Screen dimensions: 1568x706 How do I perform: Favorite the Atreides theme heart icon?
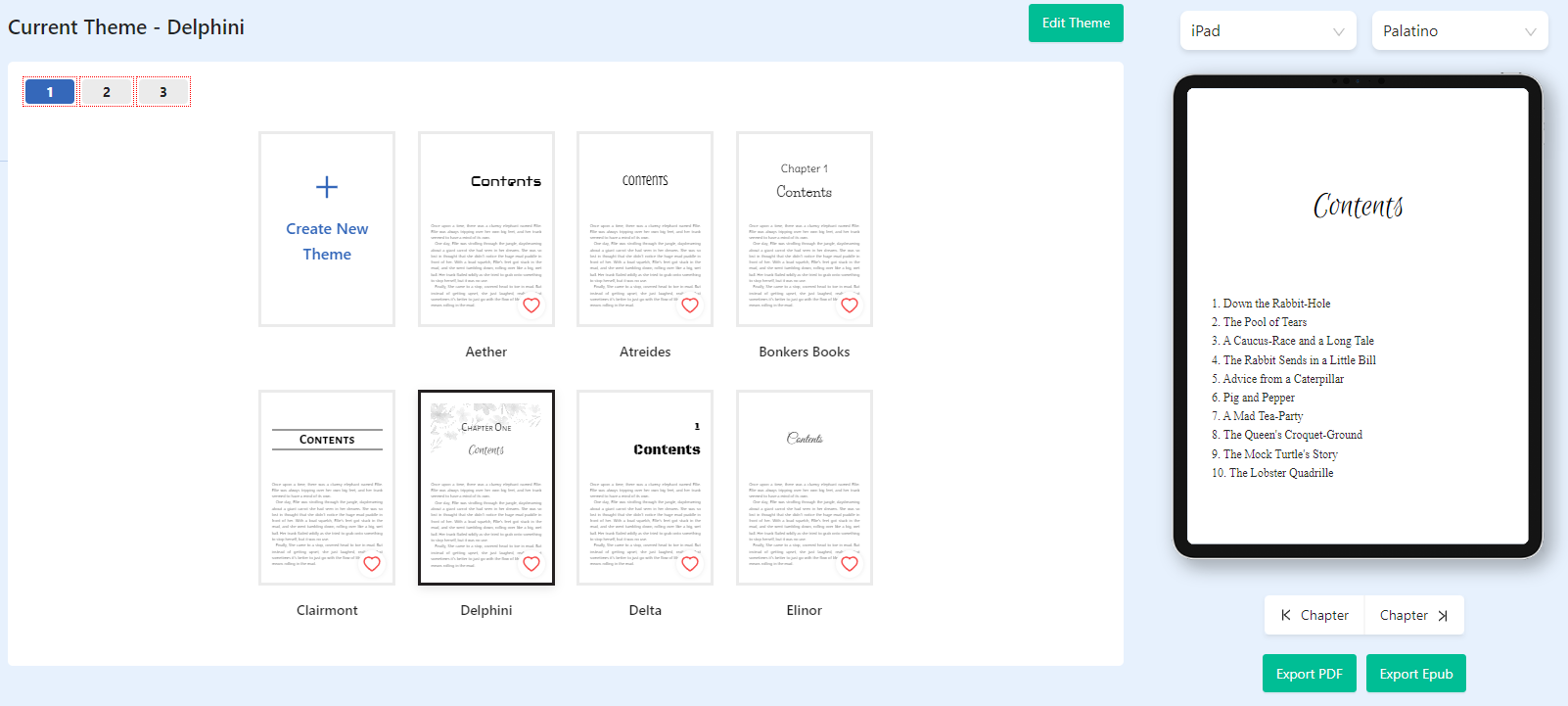(690, 306)
